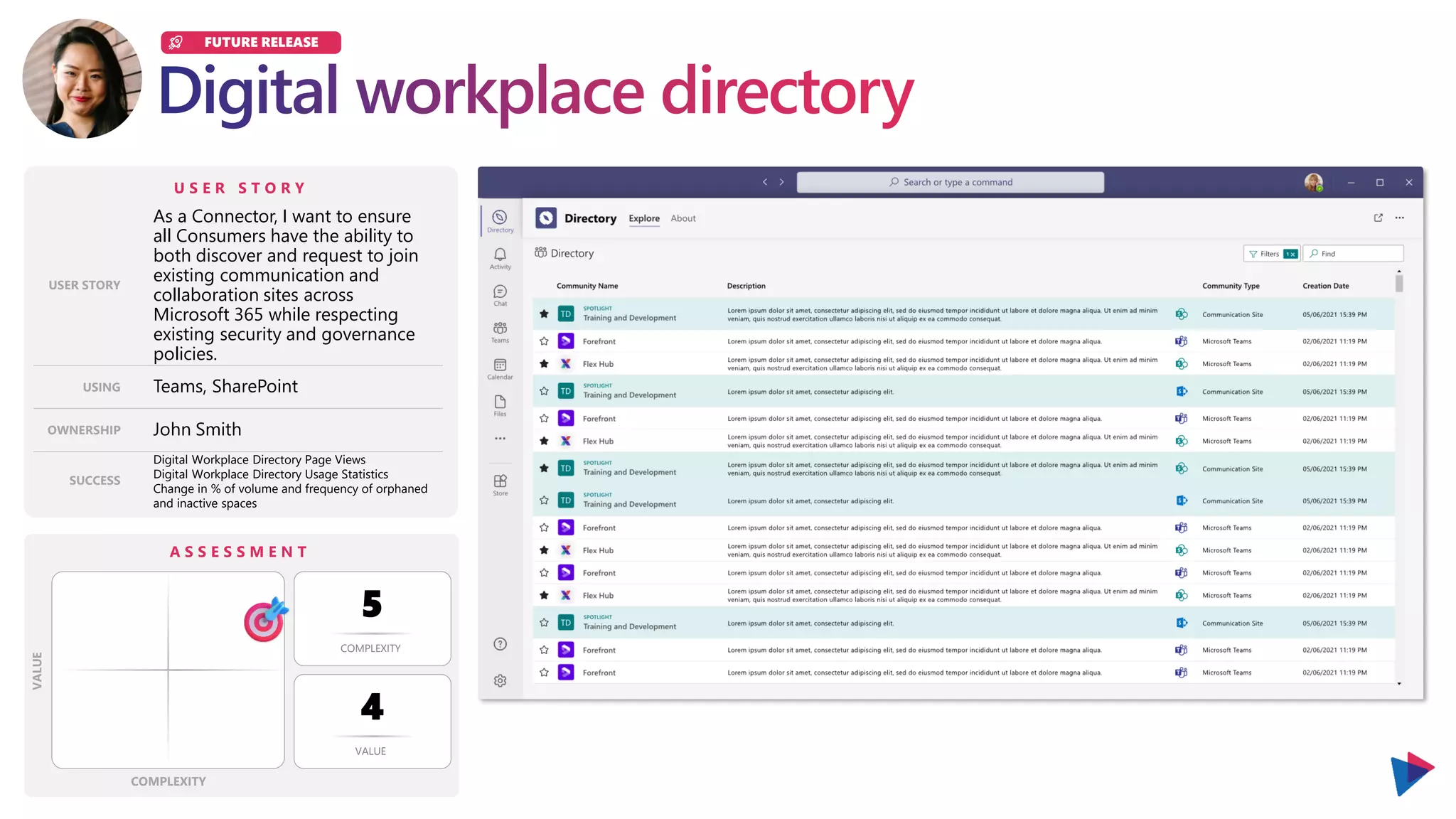This screenshot has height=819, width=1456.
Task: Select the Explore tab
Action: [643, 218]
